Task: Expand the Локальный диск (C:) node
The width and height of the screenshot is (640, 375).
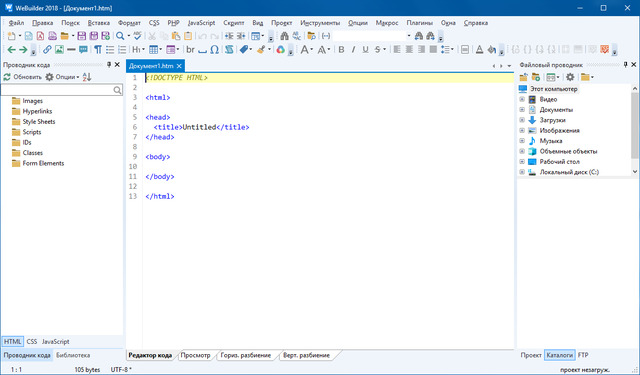Action: 522,172
